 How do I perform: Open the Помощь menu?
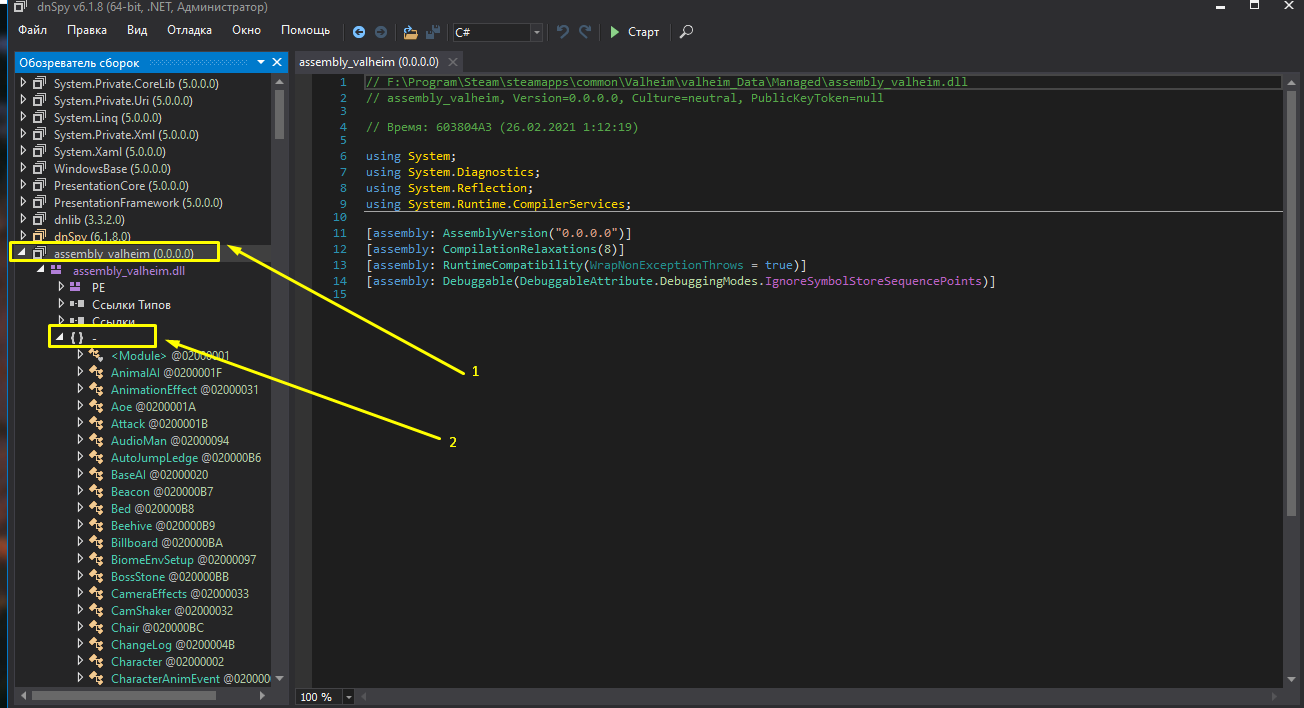click(305, 31)
